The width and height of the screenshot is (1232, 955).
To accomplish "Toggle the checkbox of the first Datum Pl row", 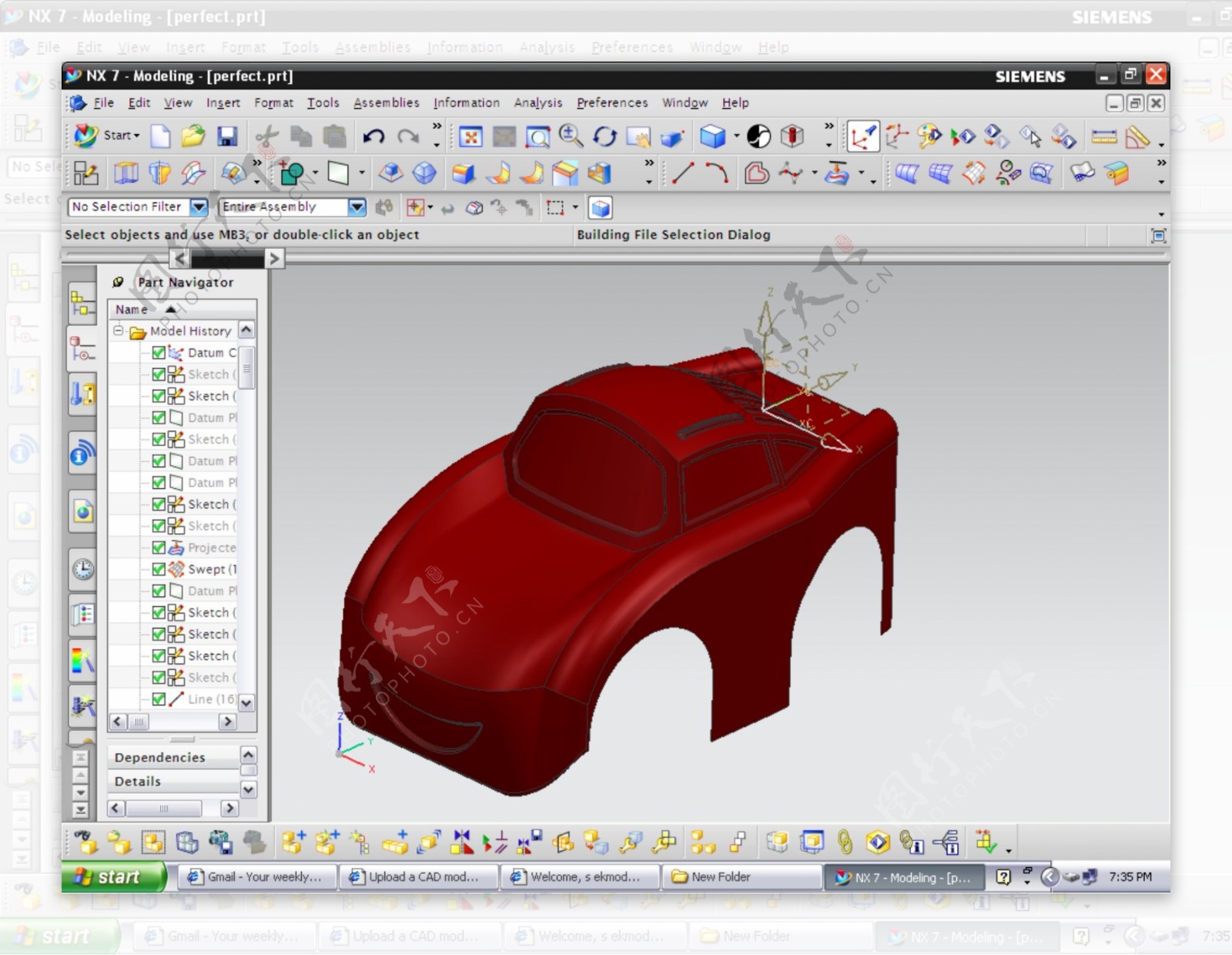I will (159, 417).
